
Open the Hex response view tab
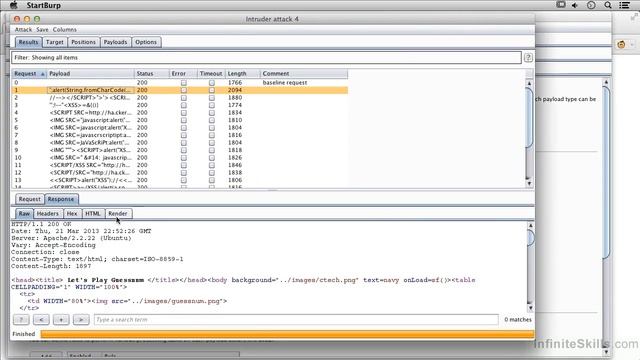[72, 213]
